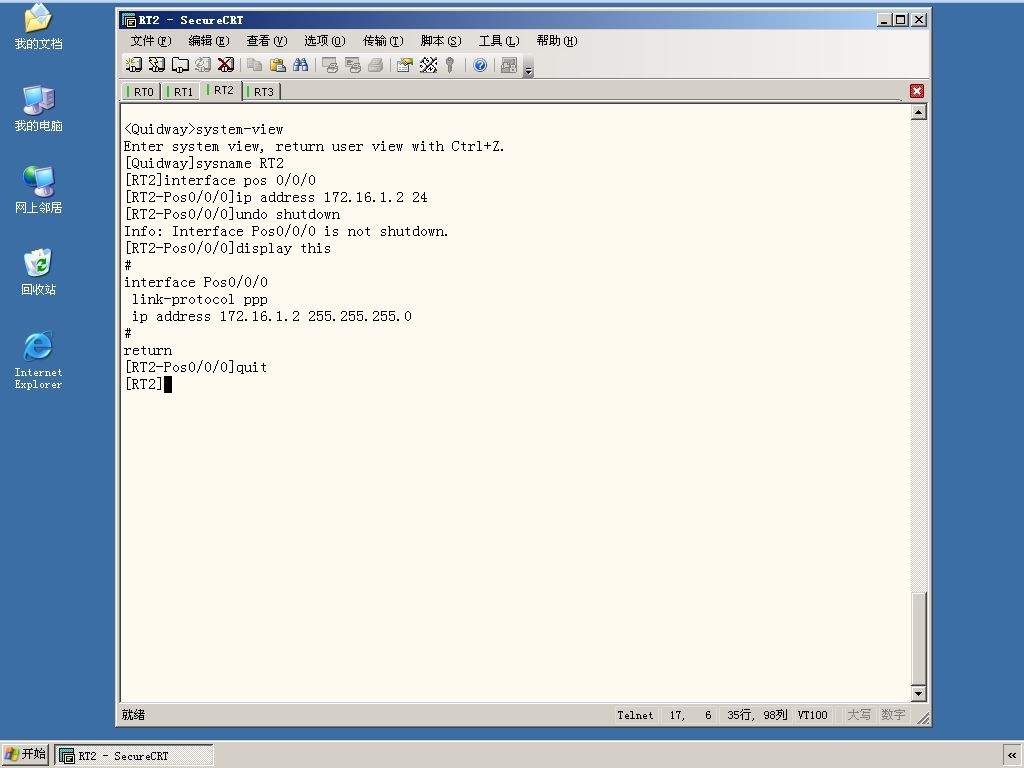This screenshot has height=768, width=1024.
Task: Click the Disconnect session icon
Action: 226,65
